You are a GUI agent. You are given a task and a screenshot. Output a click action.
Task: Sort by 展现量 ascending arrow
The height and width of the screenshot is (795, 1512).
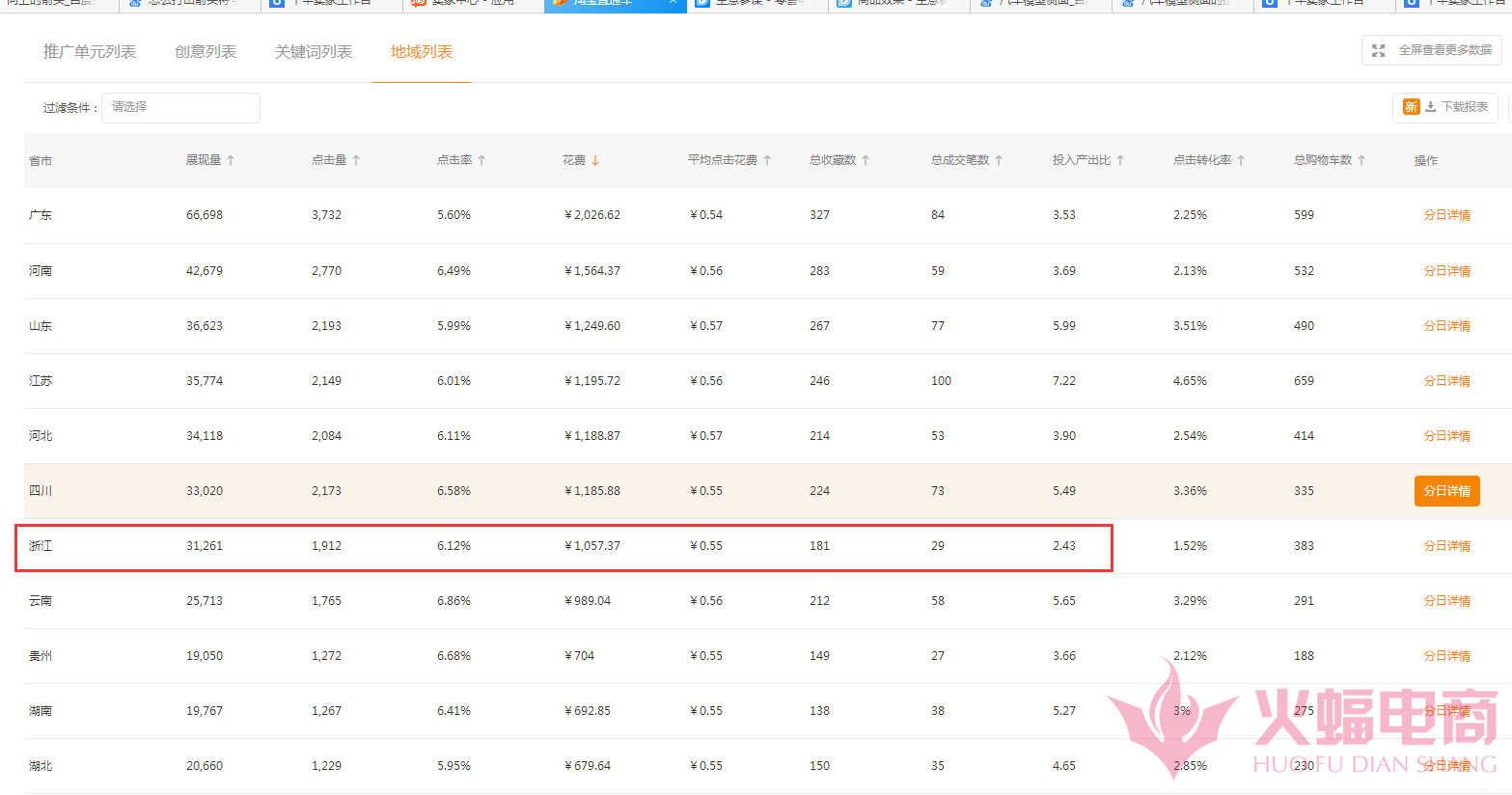click(x=231, y=160)
